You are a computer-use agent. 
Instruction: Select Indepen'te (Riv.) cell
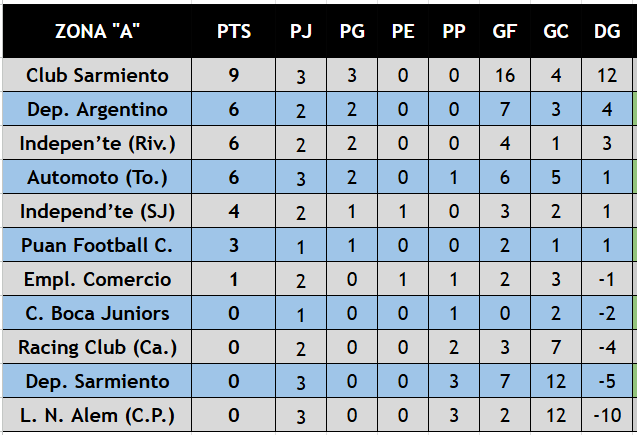tap(97, 143)
